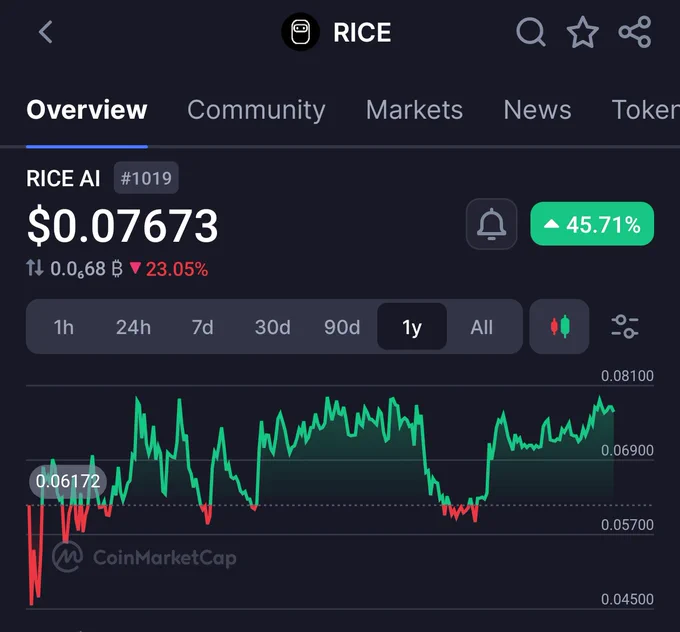
Task: Open the Token tab
Action: click(x=645, y=110)
